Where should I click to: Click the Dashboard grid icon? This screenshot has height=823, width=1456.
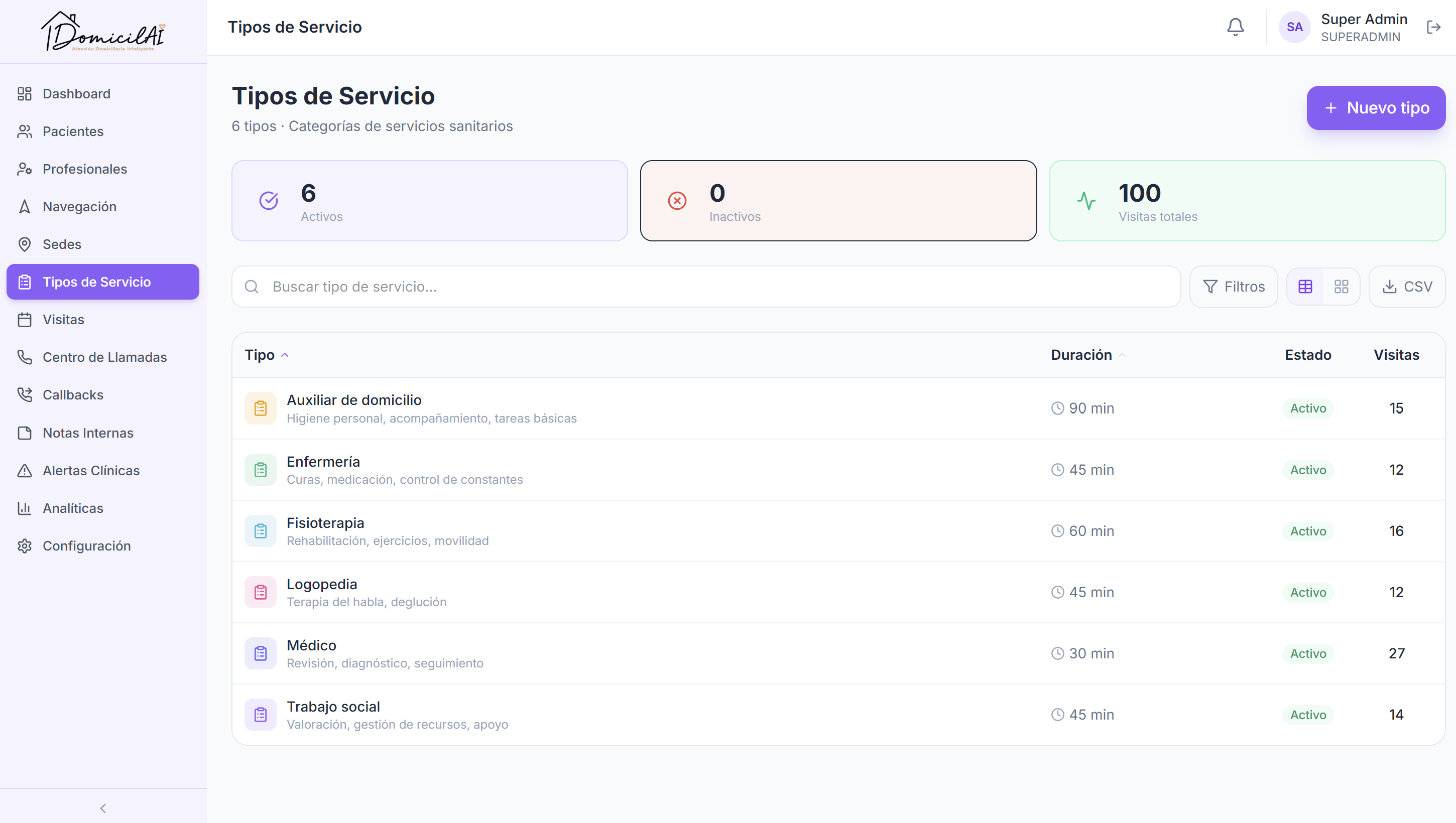coord(24,94)
